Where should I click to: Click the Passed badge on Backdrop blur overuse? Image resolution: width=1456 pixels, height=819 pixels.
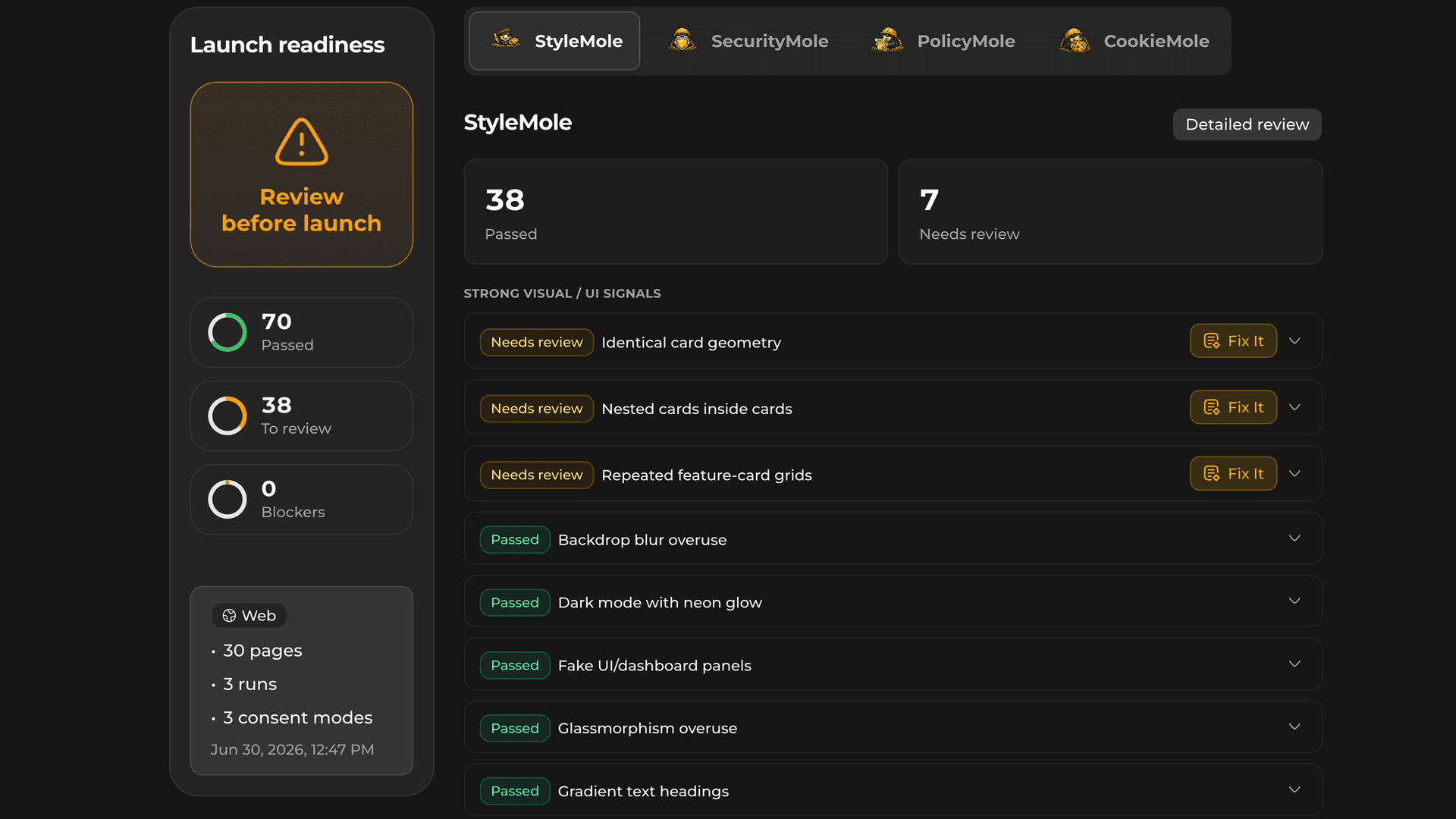(515, 540)
